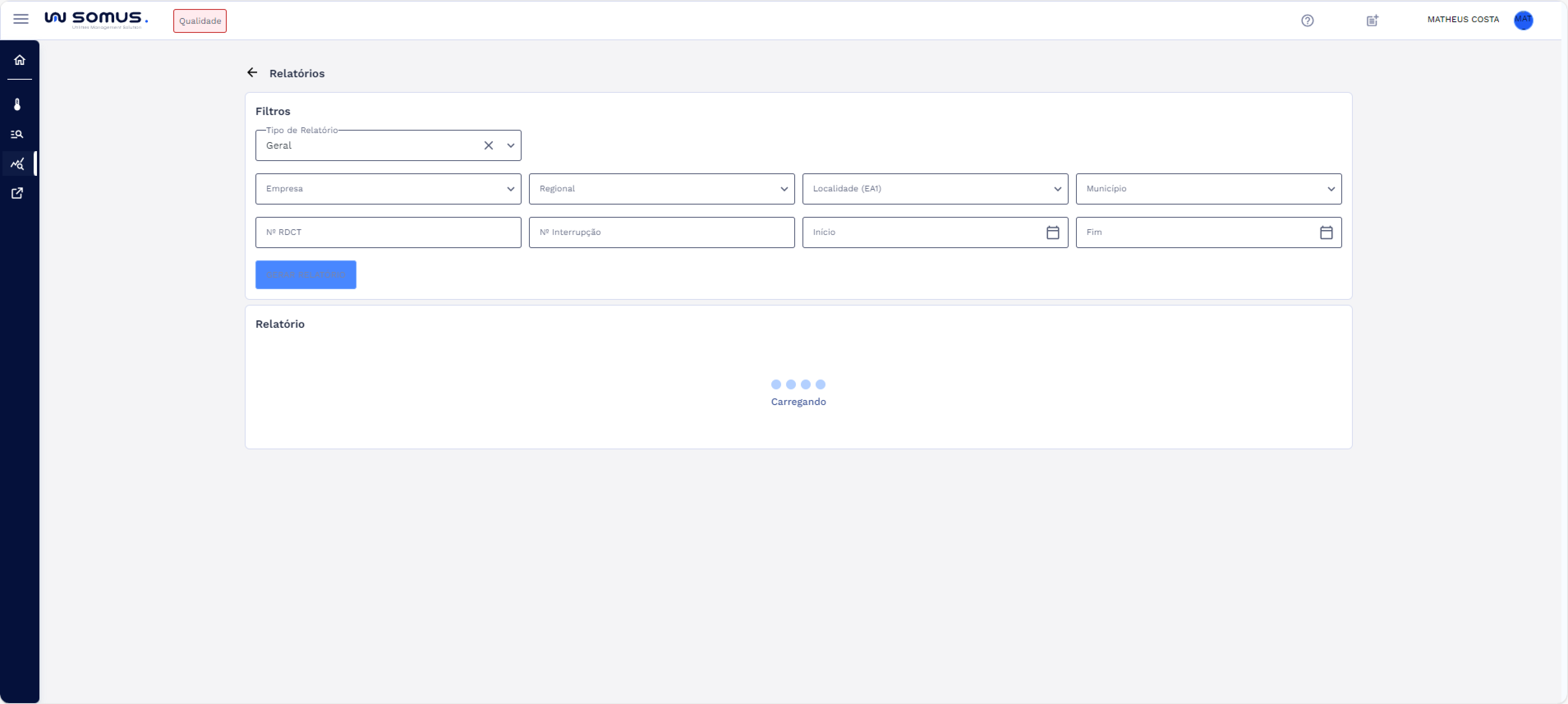
Task: Expand the Empresa dropdown
Action: pos(388,189)
